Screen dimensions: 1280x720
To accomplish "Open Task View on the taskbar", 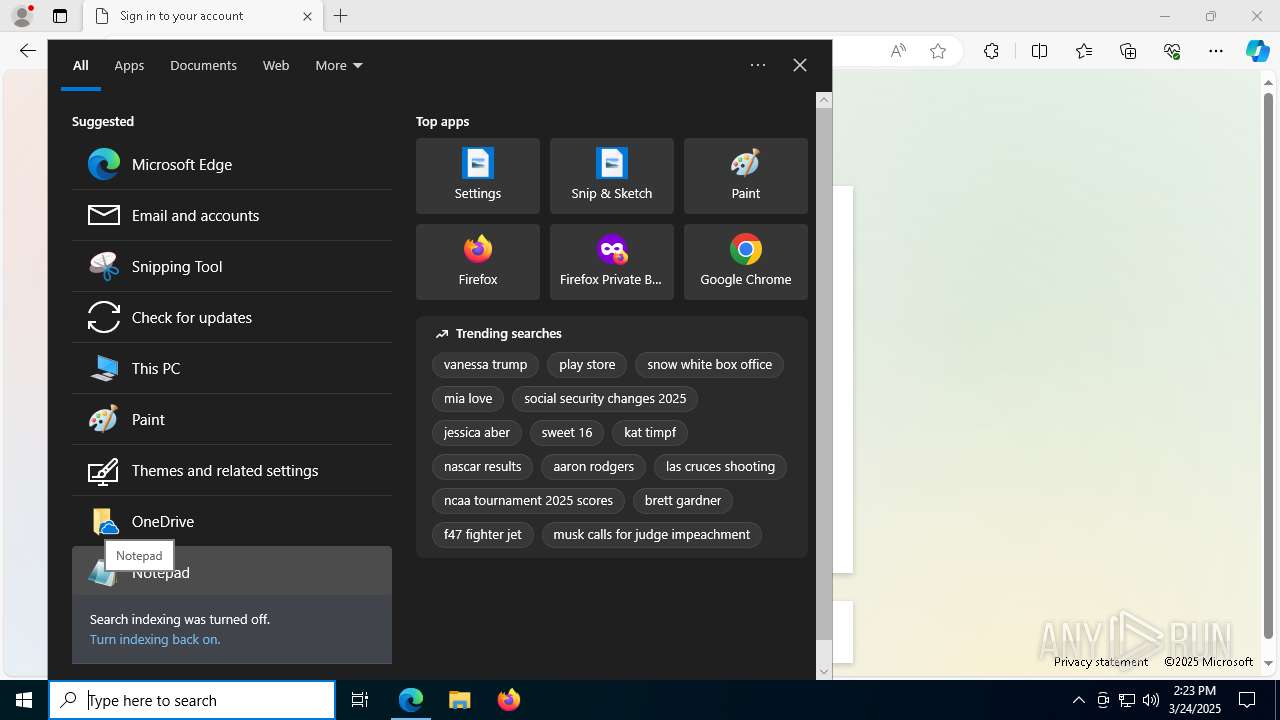I will click(x=360, y=700).
